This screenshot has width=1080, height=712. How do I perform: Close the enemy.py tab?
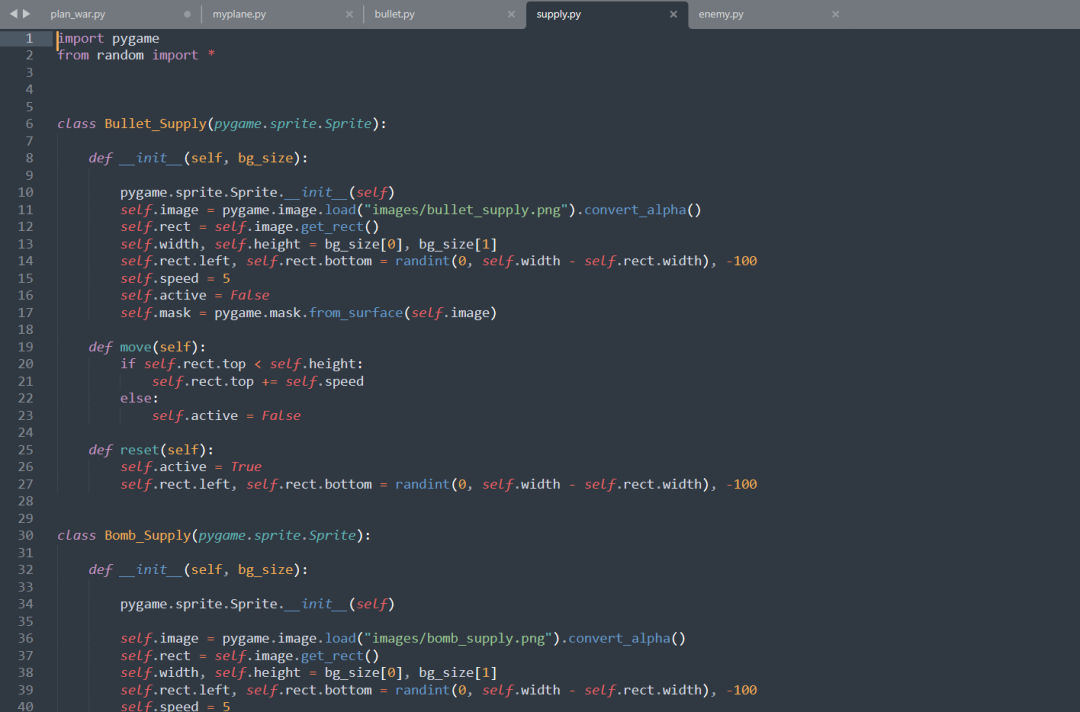click(835, 14)
